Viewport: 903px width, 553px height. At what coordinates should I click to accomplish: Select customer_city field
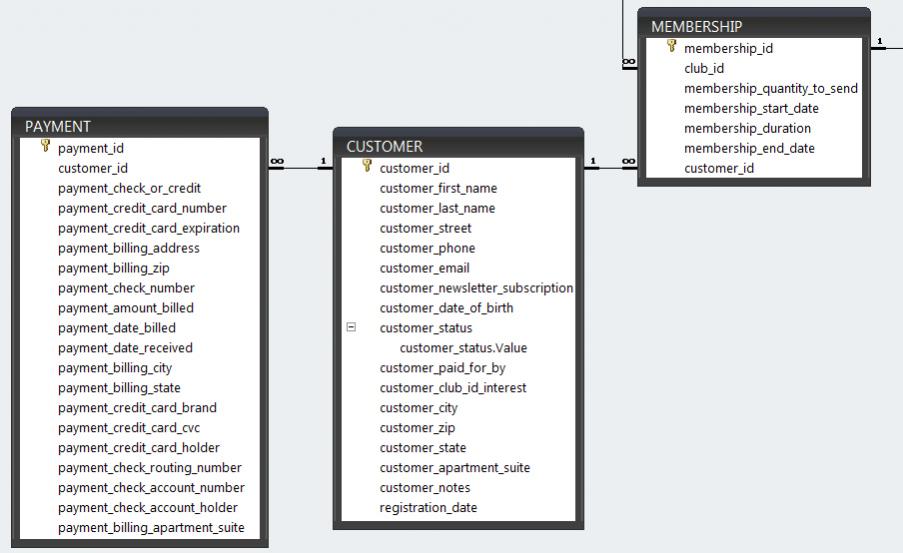point(419,408)
